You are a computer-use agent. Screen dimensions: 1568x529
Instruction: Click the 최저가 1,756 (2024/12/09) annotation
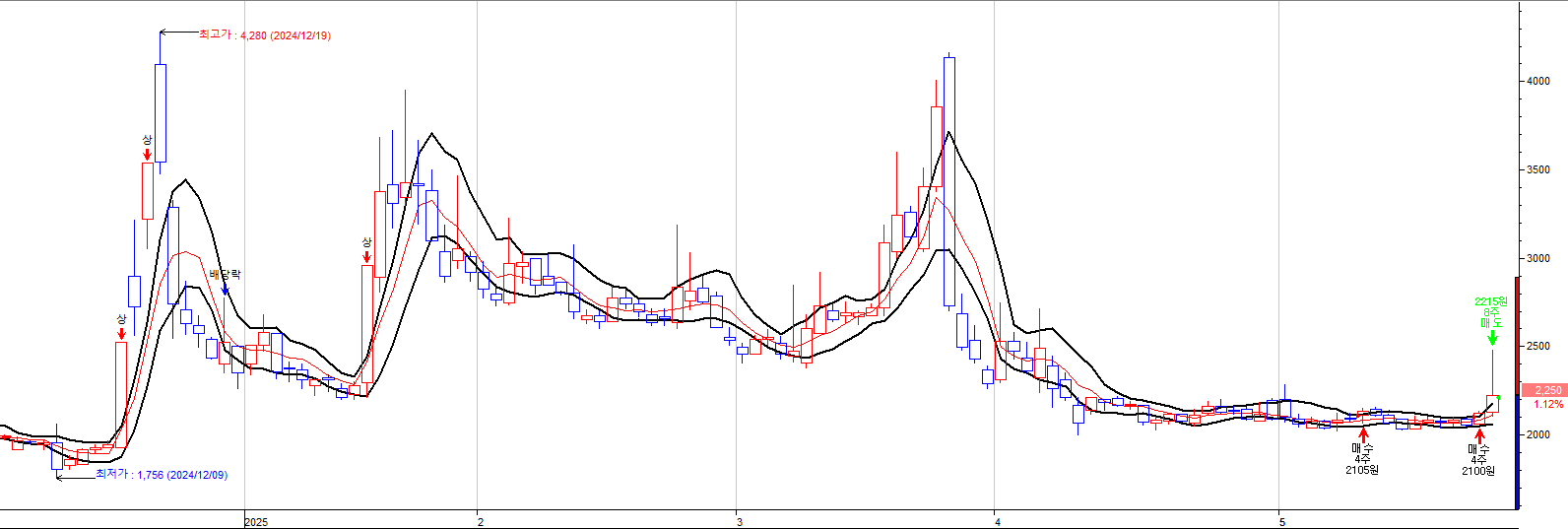click(x=162, y=475)
